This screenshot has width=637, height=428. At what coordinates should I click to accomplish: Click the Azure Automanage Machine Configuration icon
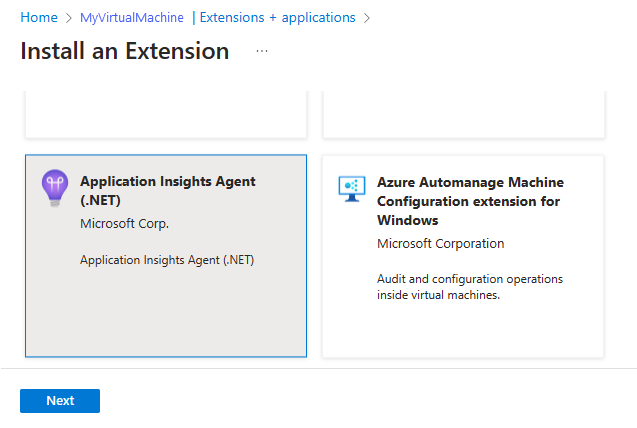click(351, 188)
